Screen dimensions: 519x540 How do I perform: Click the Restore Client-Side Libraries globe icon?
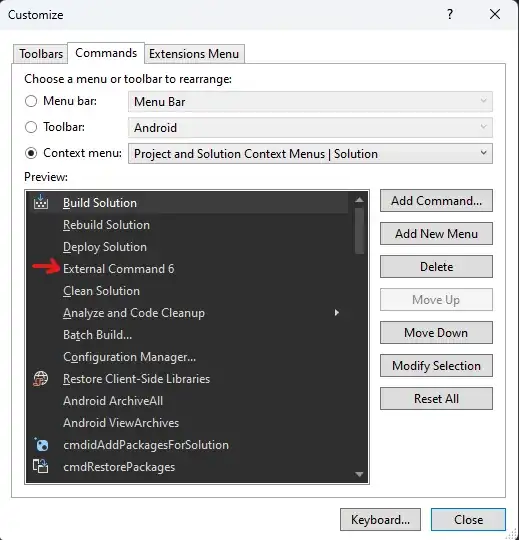(41, 378)
